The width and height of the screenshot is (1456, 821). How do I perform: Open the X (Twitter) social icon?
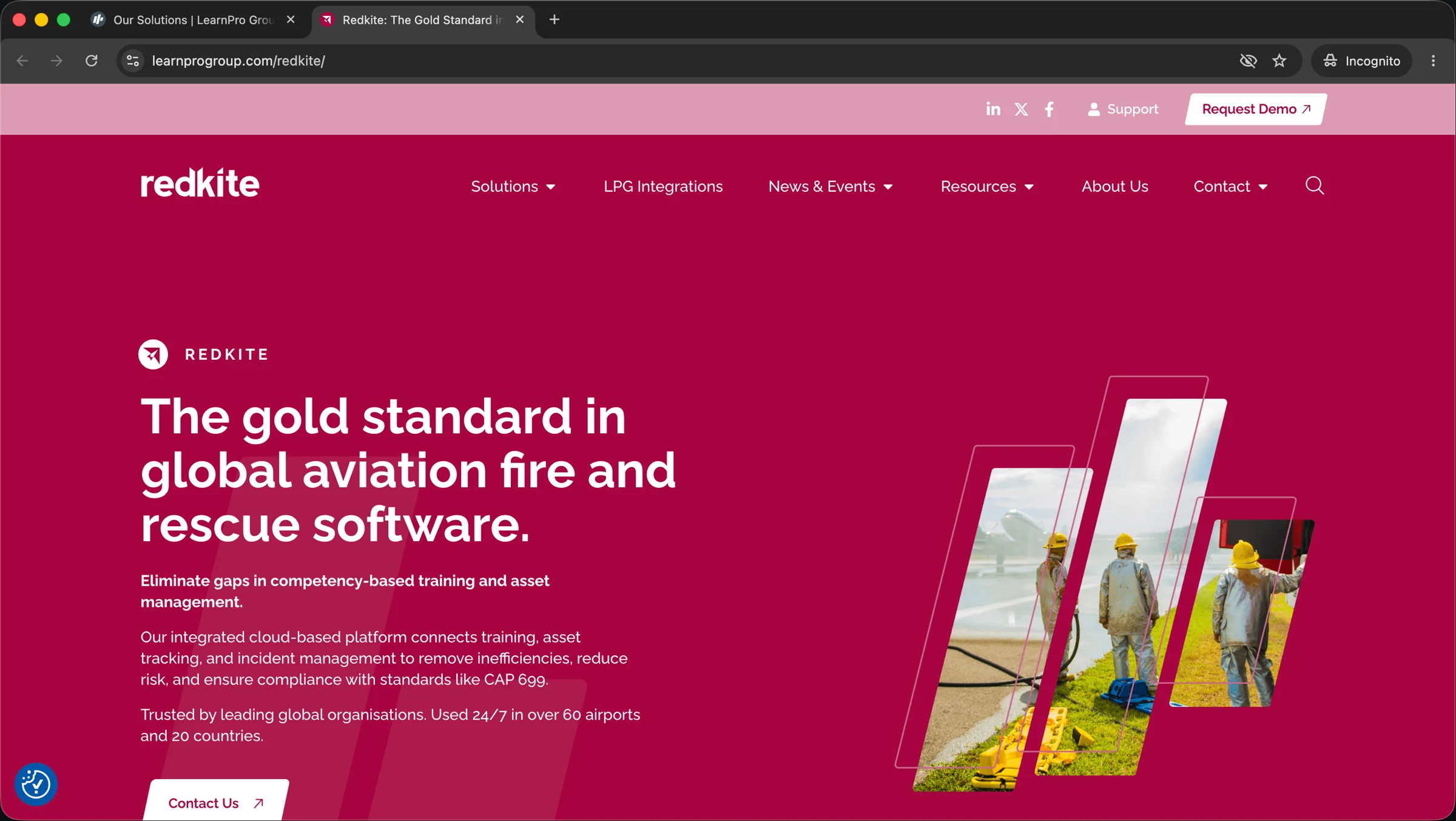tap(1022, 109)
